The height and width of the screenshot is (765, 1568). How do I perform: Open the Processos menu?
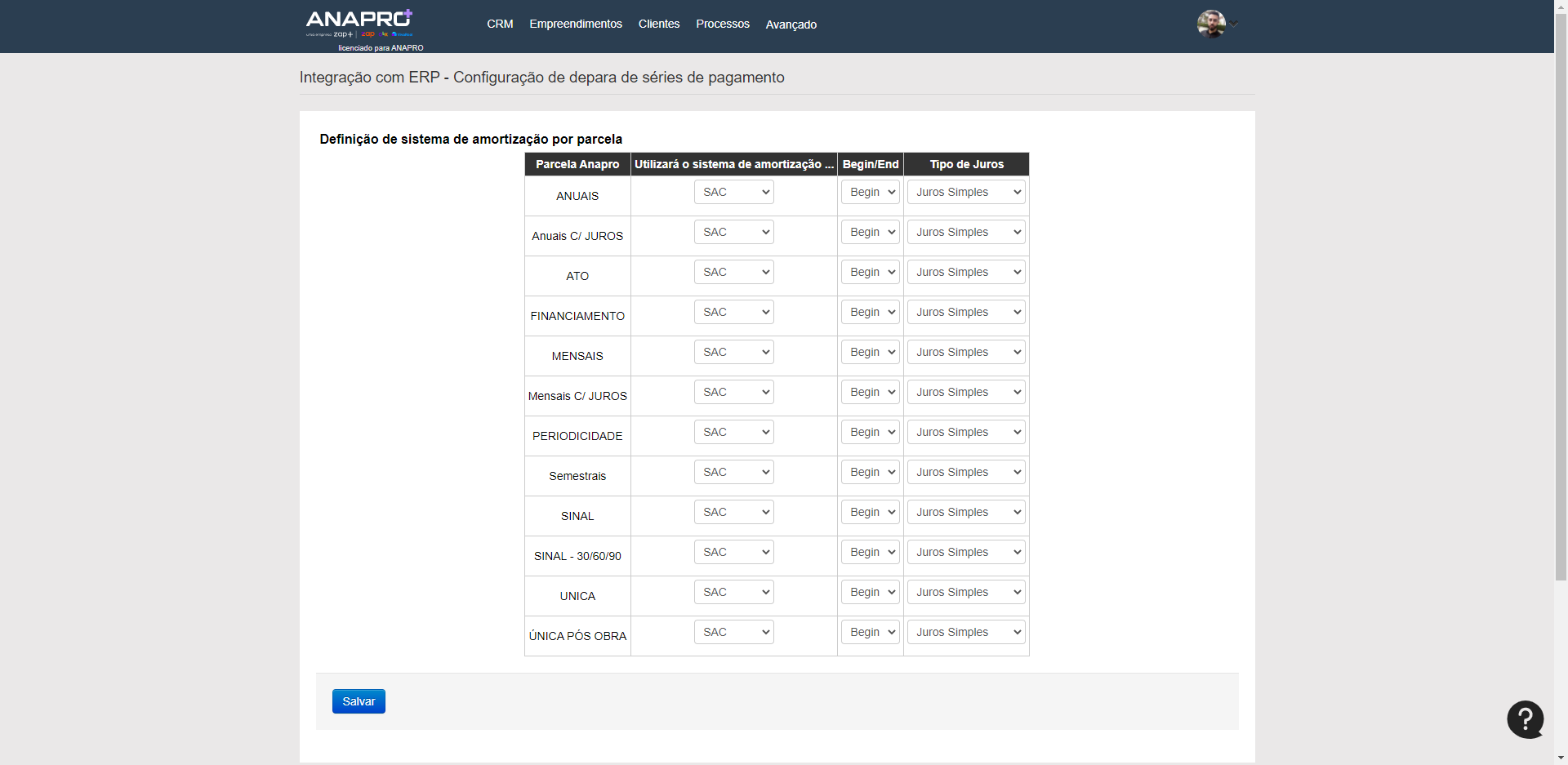[722, 24]
